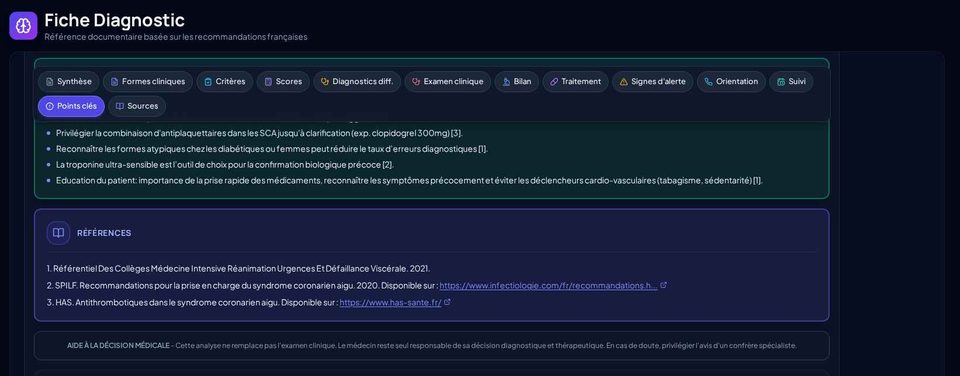Select the Bilan tab

(517, 81)
